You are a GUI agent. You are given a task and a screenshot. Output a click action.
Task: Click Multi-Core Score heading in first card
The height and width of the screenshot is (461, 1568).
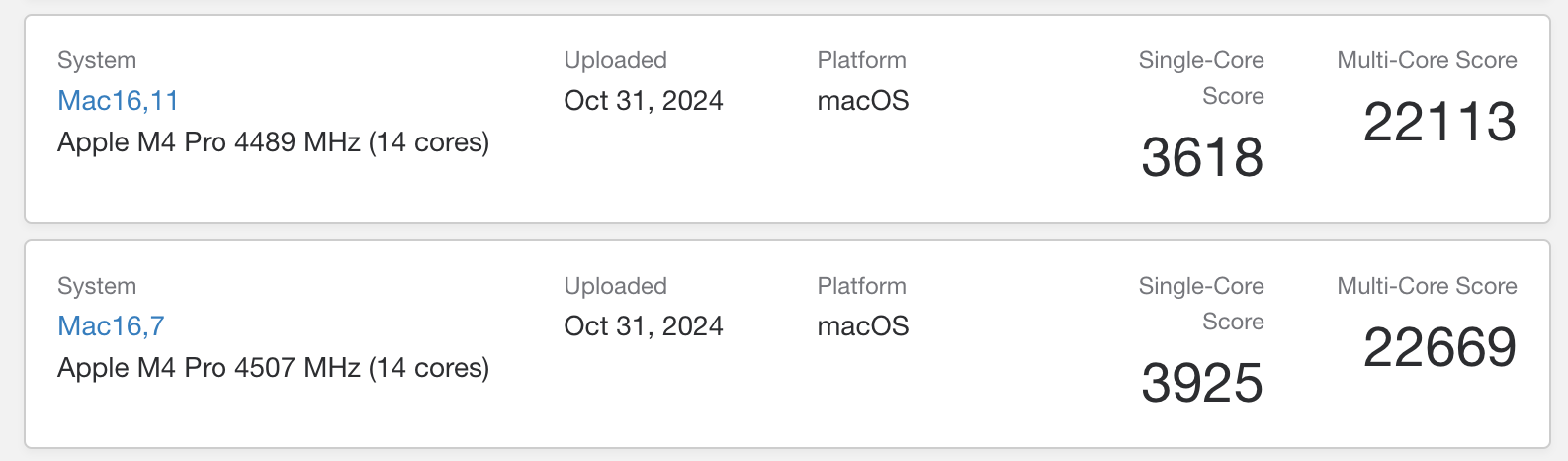coord(1427,60)
